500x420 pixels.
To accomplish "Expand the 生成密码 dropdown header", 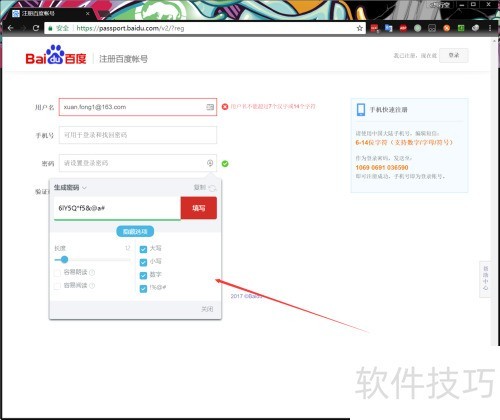I will point(70,188).
